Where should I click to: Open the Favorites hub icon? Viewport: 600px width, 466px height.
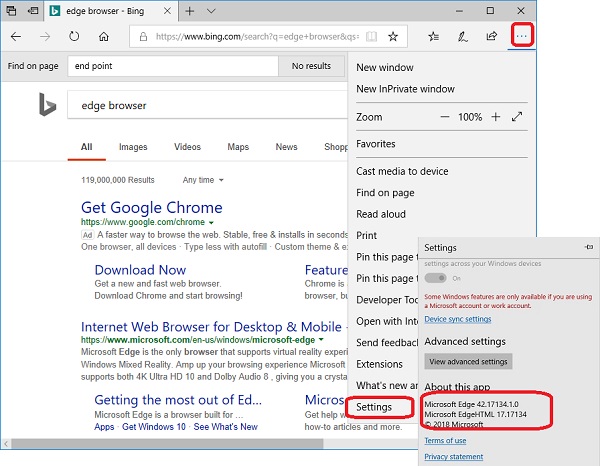[x=434, y=37]
